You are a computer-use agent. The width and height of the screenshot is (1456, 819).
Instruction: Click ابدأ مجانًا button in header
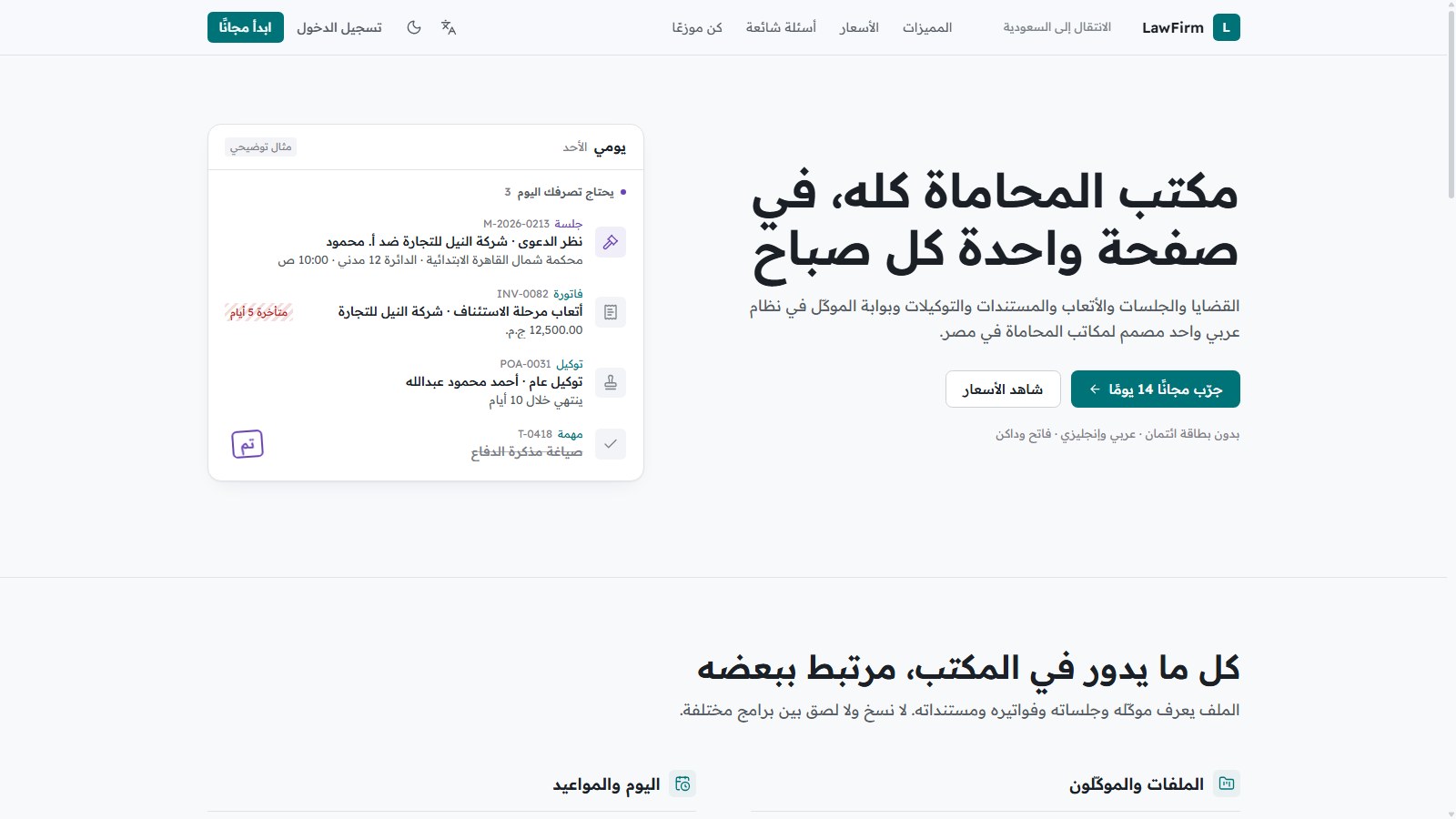coord(246,27)
